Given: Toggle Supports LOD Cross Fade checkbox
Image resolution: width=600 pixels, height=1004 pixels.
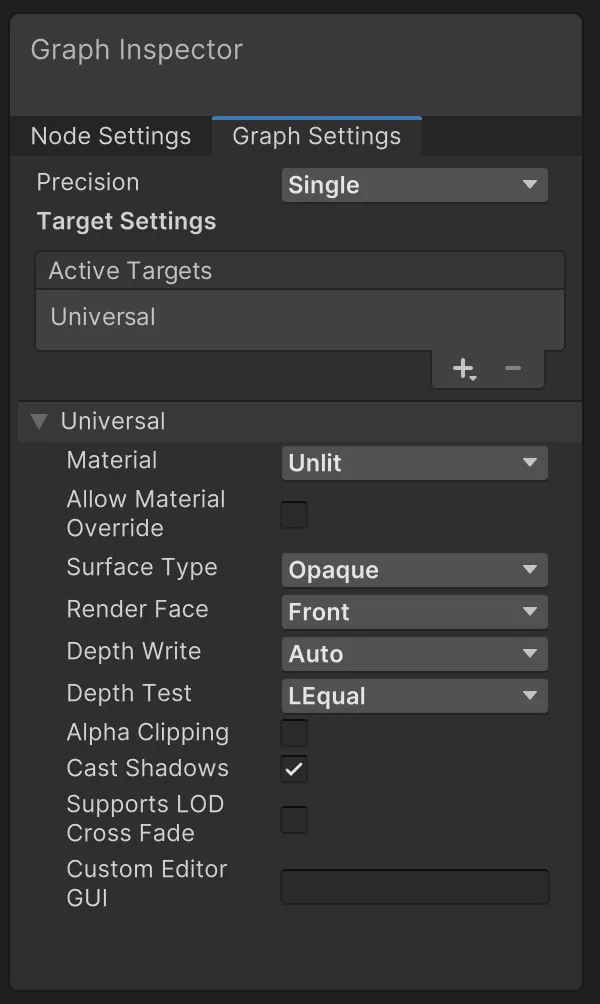Looking at the screenshot, I should click(x=294, y=820).
